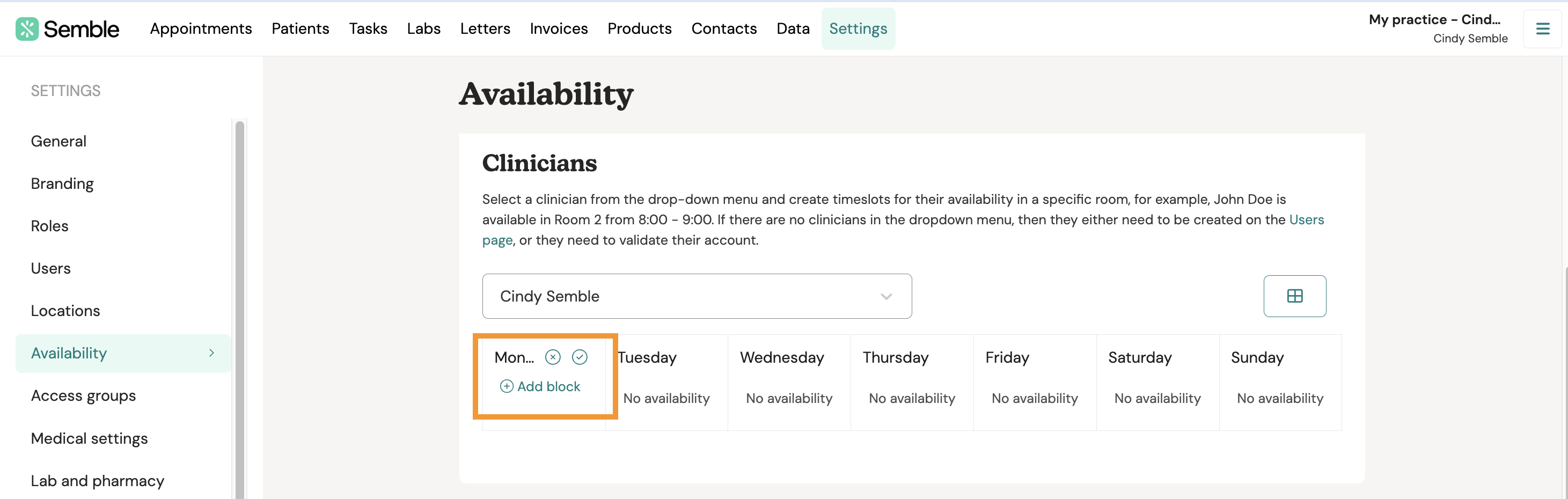Confirm Monday edit with checkmark icon
Screen dimensions: 1568x499
[580, 357]
